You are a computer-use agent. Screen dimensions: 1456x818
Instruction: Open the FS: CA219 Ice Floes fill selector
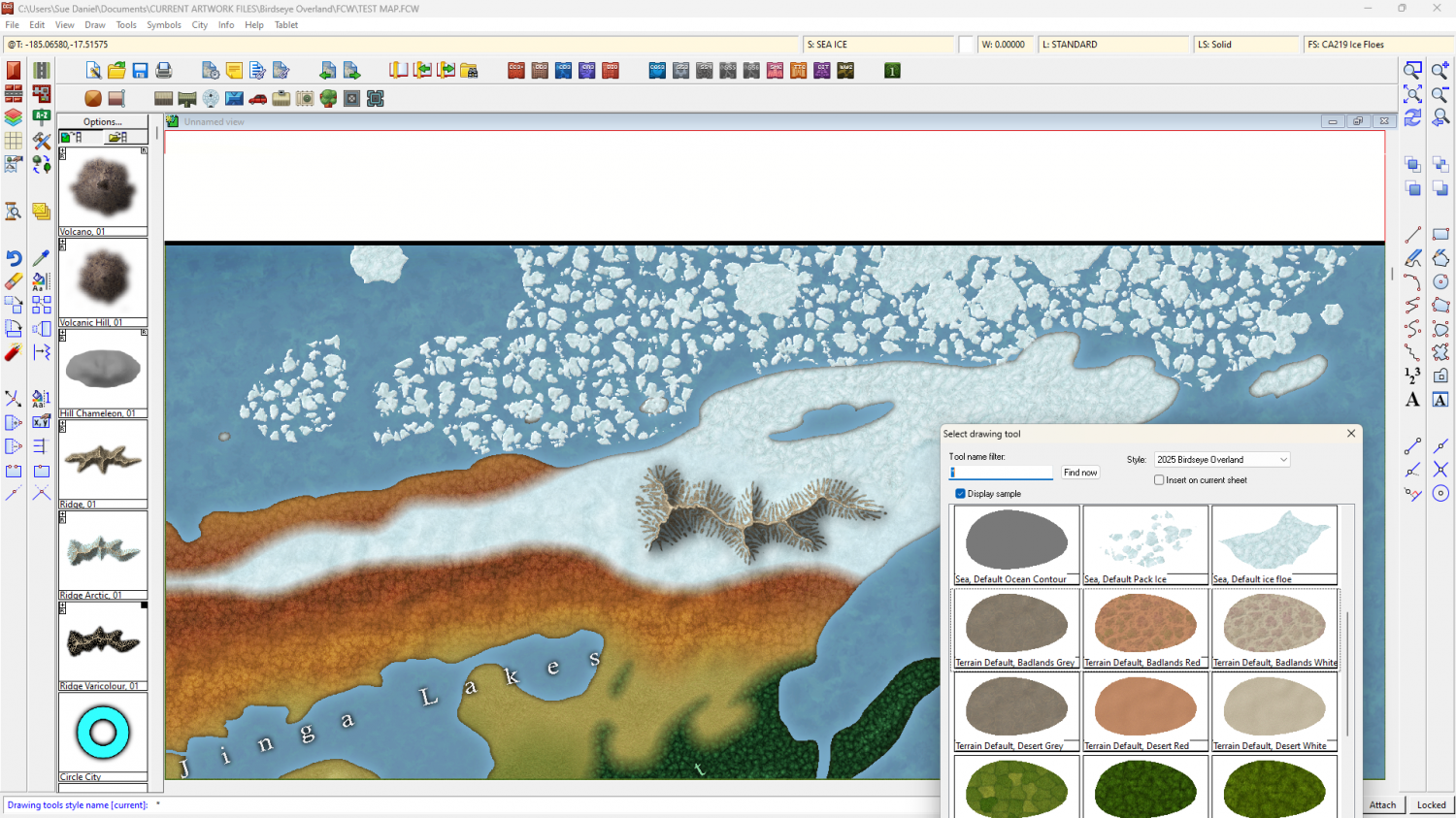pyautogui.click(x=1377, y=45)
